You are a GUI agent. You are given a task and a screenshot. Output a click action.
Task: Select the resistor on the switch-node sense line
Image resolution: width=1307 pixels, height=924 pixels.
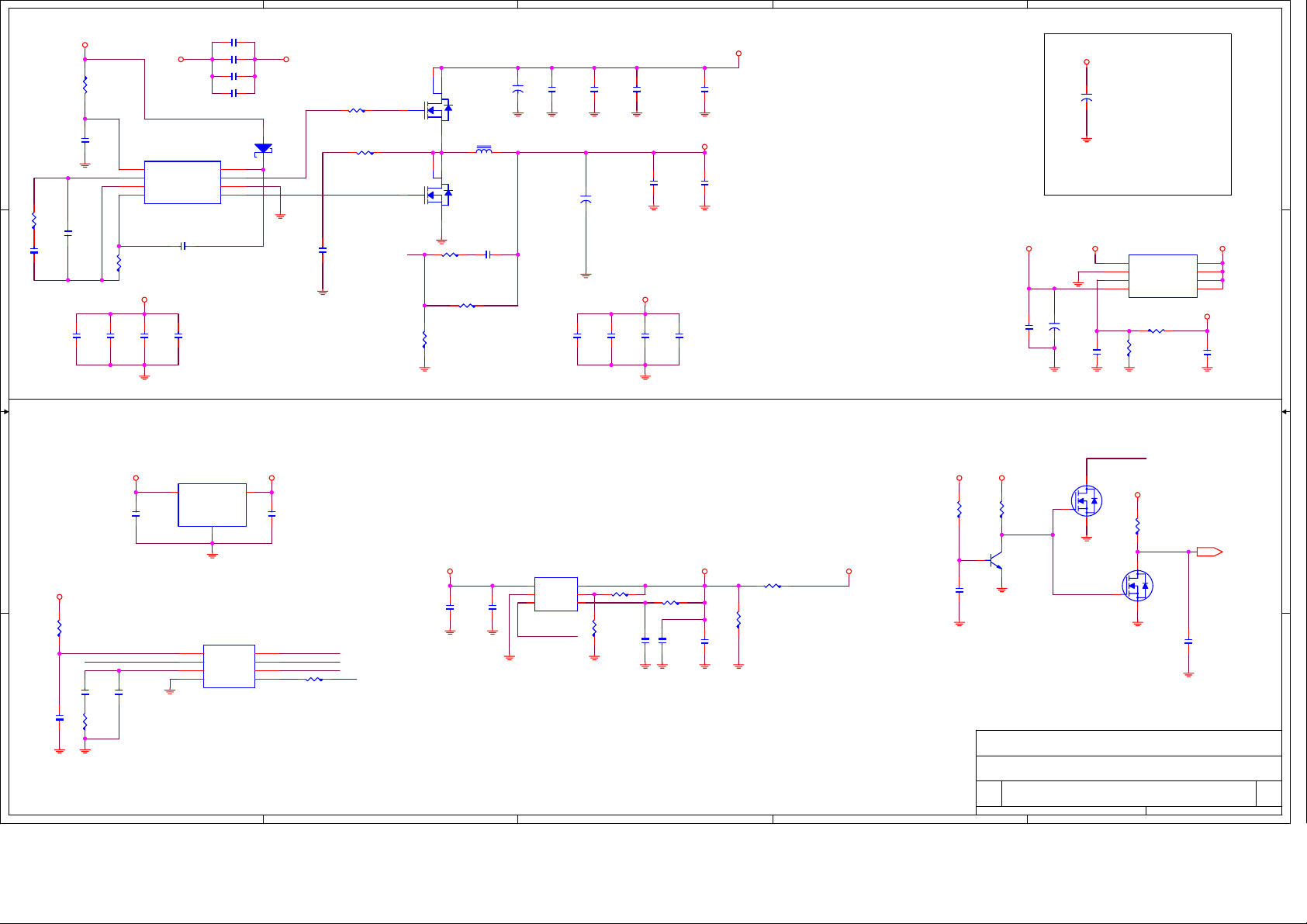click(365, 153)
